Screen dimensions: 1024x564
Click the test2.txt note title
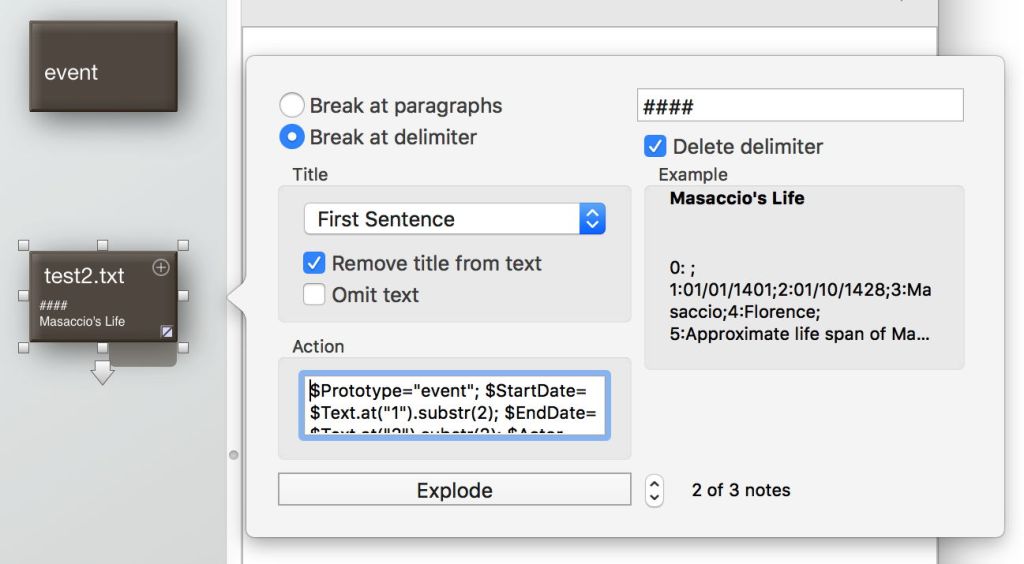click(84, 275)
